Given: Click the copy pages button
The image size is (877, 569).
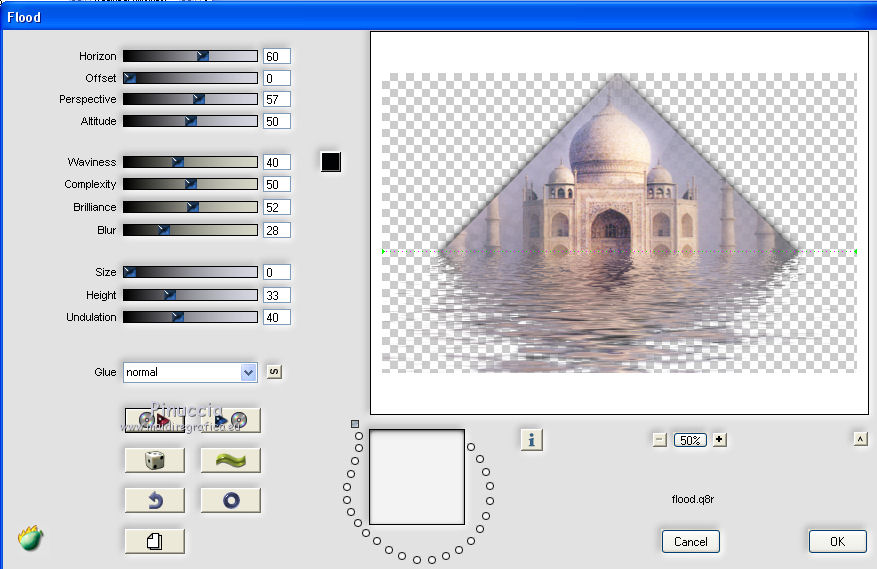Looking at the screenshot, I should pyautogui.click(x=154, y=541).
